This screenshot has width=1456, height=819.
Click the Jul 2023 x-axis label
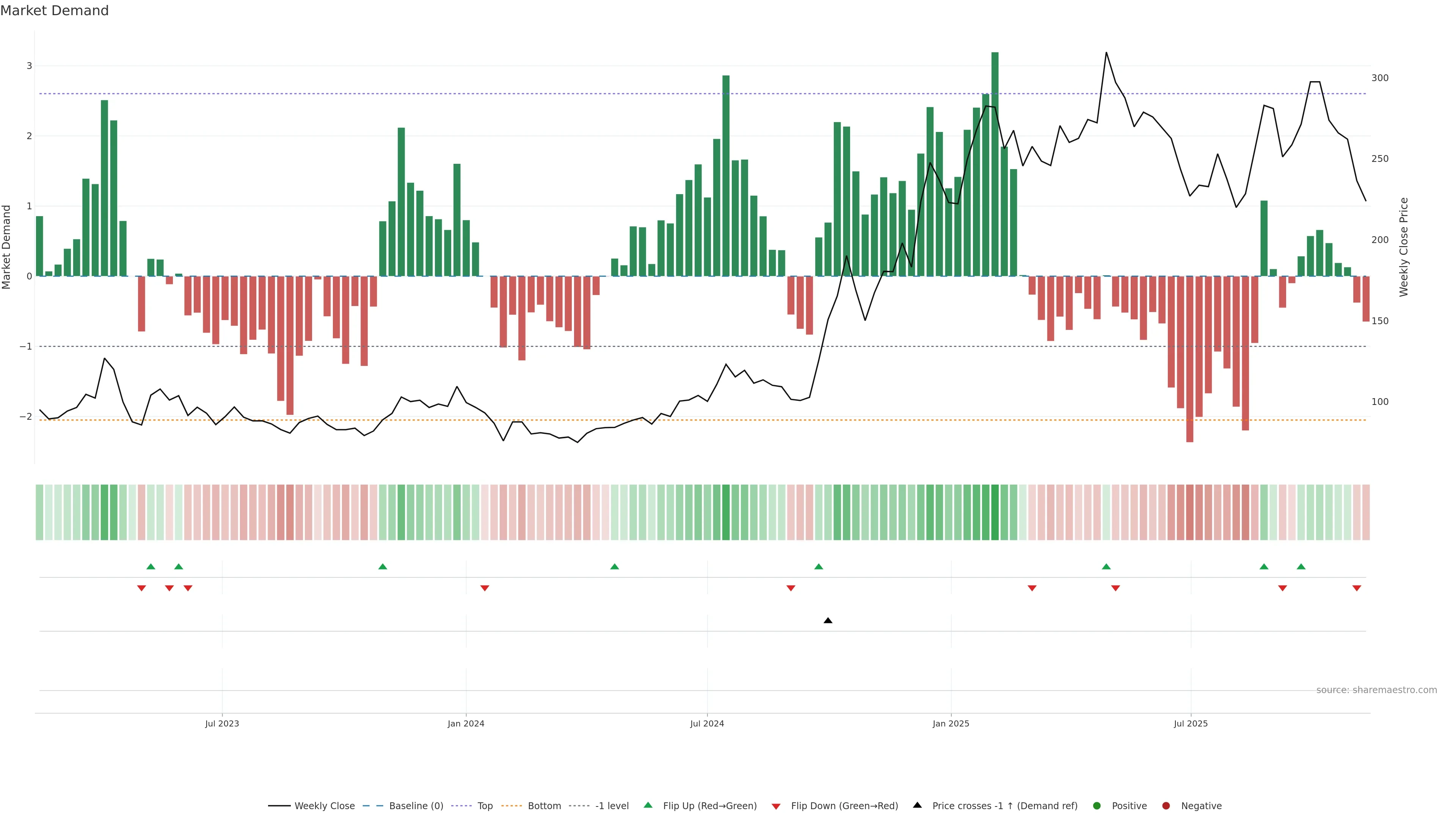[222, 723]
